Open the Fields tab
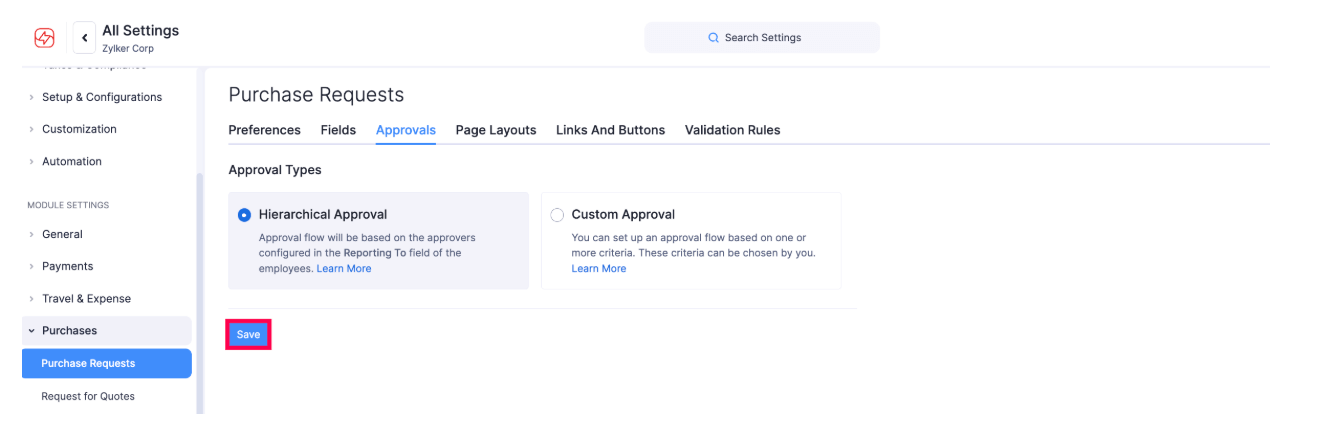This screenshot has width=1324, height=436. (x=338, y=130)
